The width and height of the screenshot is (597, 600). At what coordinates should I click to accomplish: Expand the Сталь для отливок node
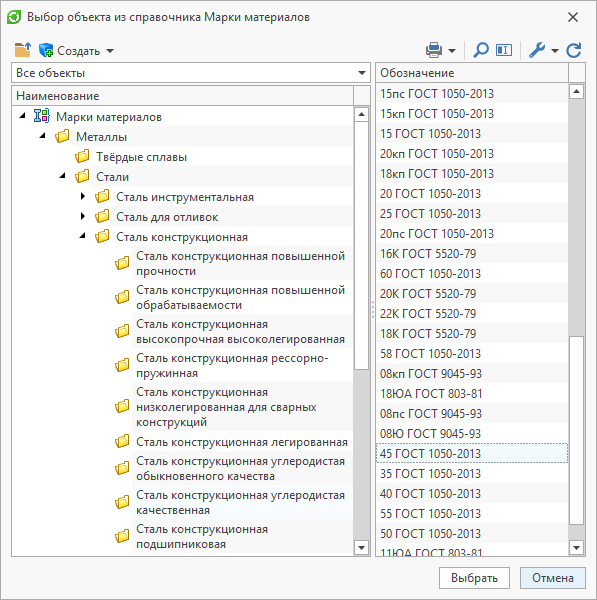[x=83, y=217]
